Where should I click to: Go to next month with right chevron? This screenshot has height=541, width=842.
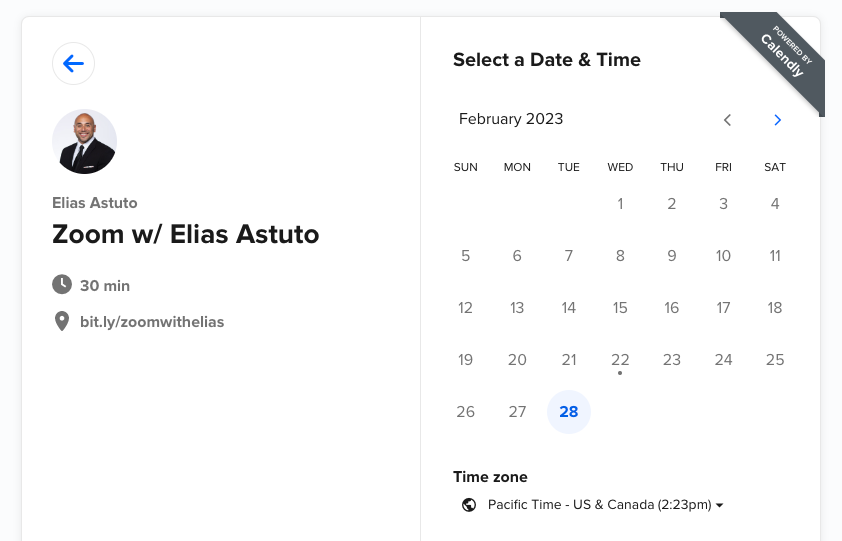(777, 120)
